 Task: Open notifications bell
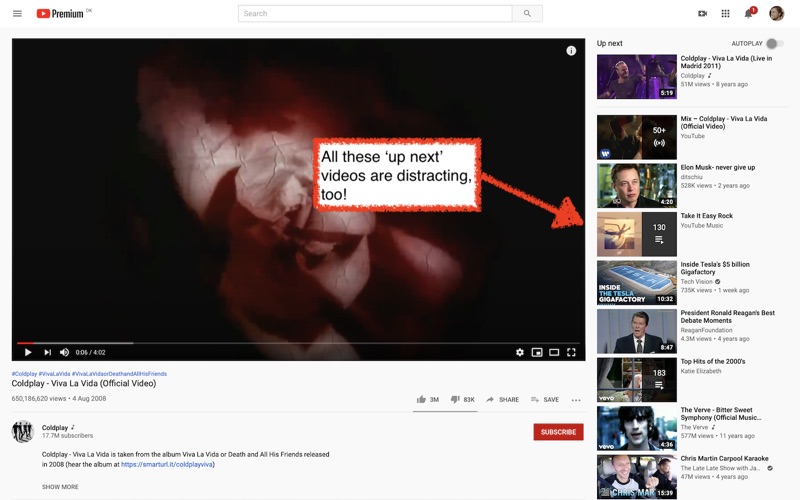(x=748, y=14)
